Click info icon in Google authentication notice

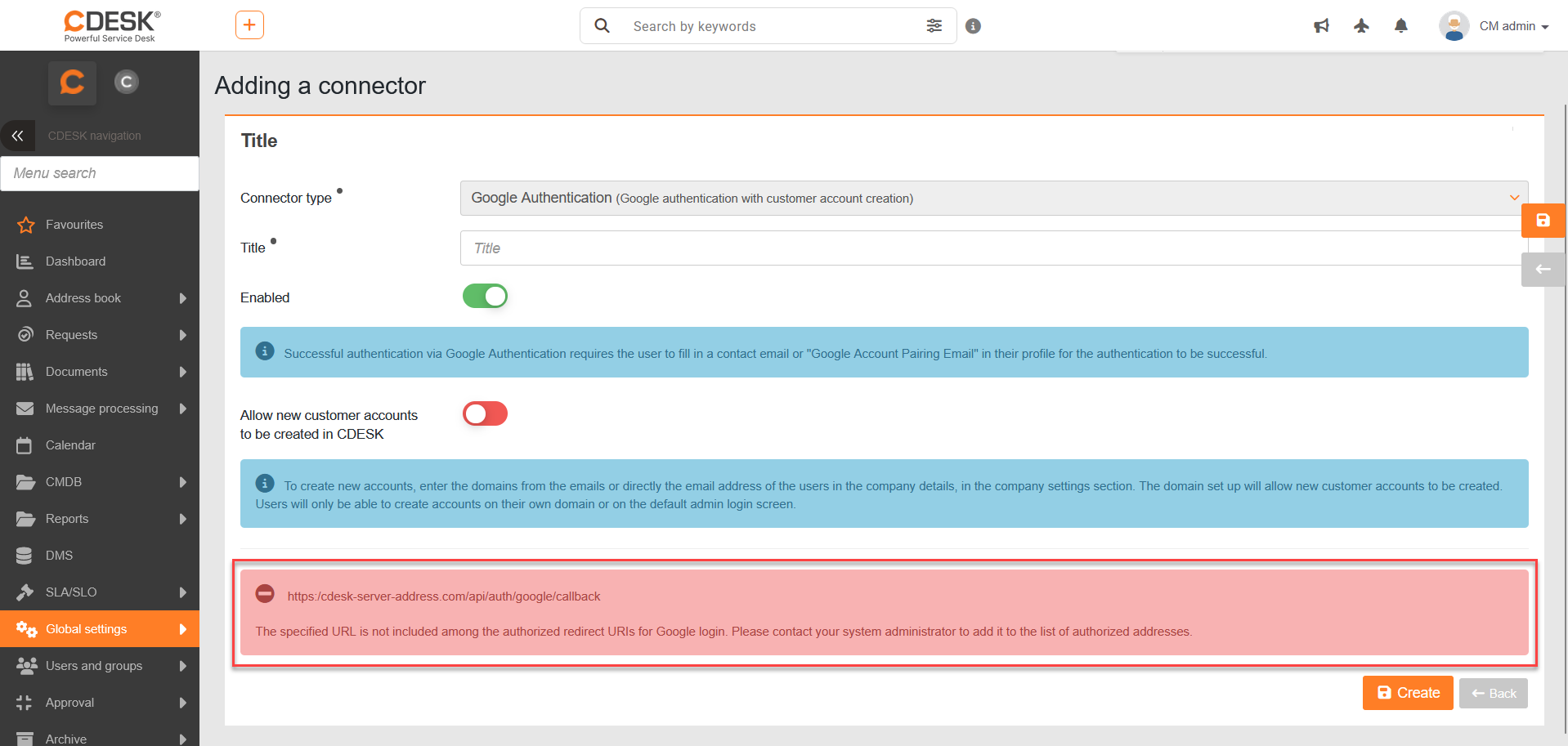click(265, 351)
